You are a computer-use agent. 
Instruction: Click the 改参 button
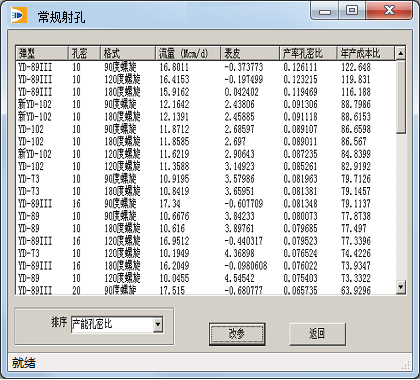(237, 334)
